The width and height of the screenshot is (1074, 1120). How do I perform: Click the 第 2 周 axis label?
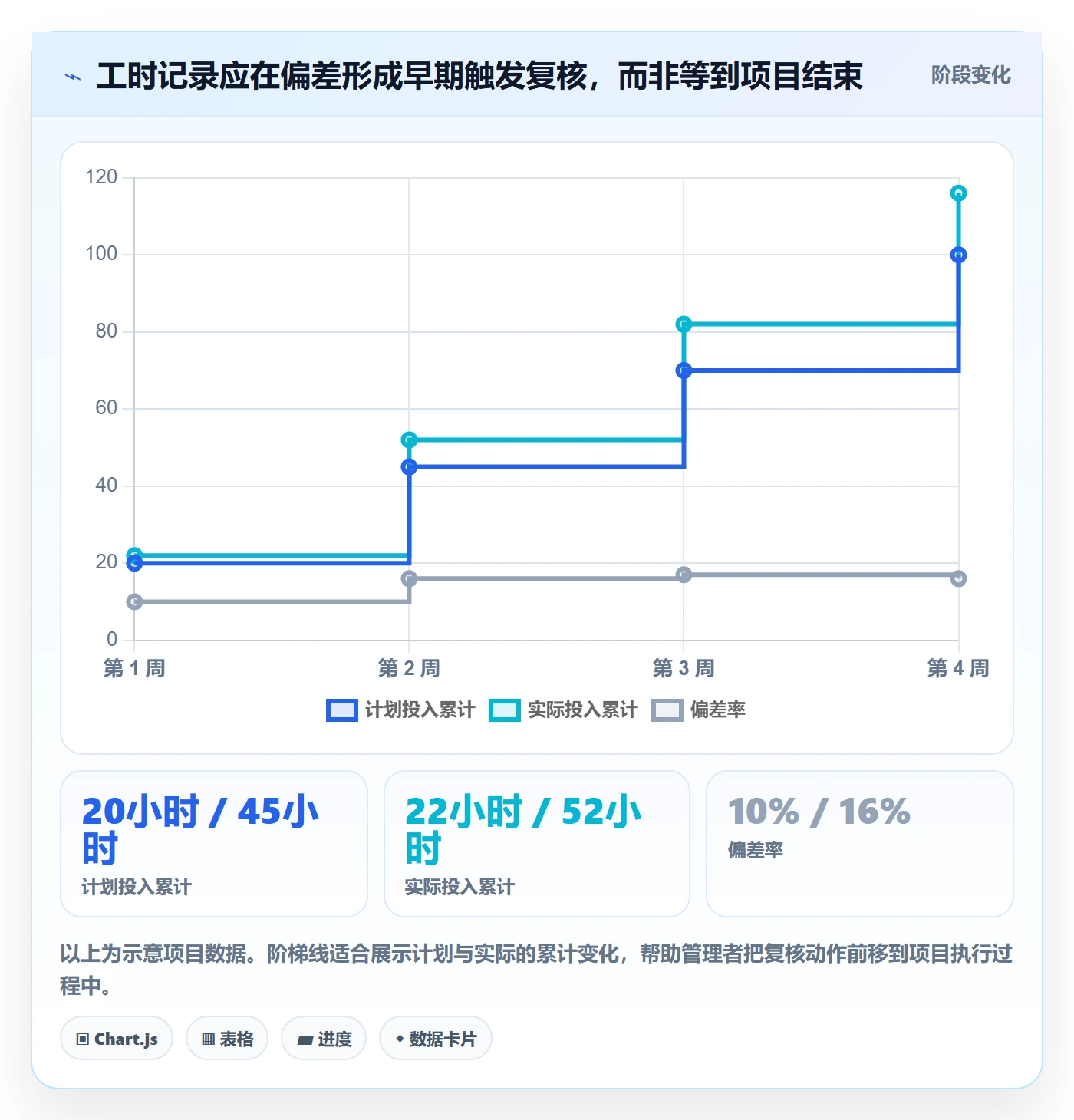[409, 668]
